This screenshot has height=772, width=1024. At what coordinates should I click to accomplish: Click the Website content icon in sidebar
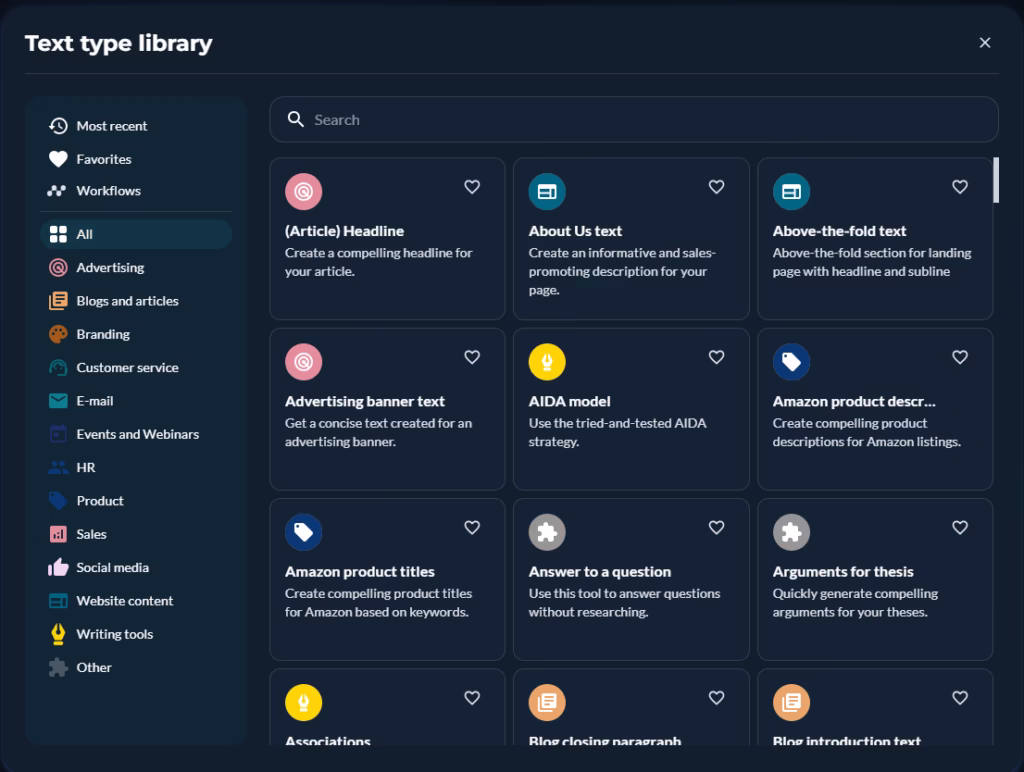point(58,601)
